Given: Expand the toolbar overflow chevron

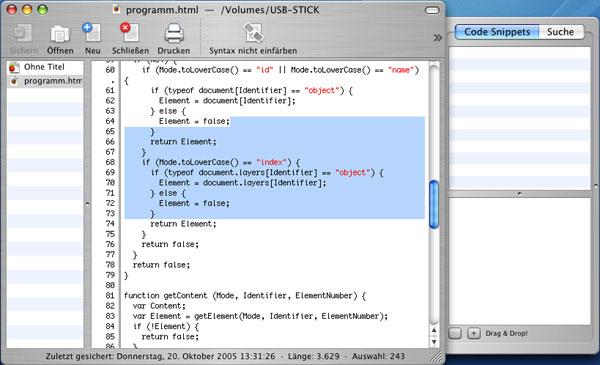Looking at the screenshot, I should click(x=437, y=37).
